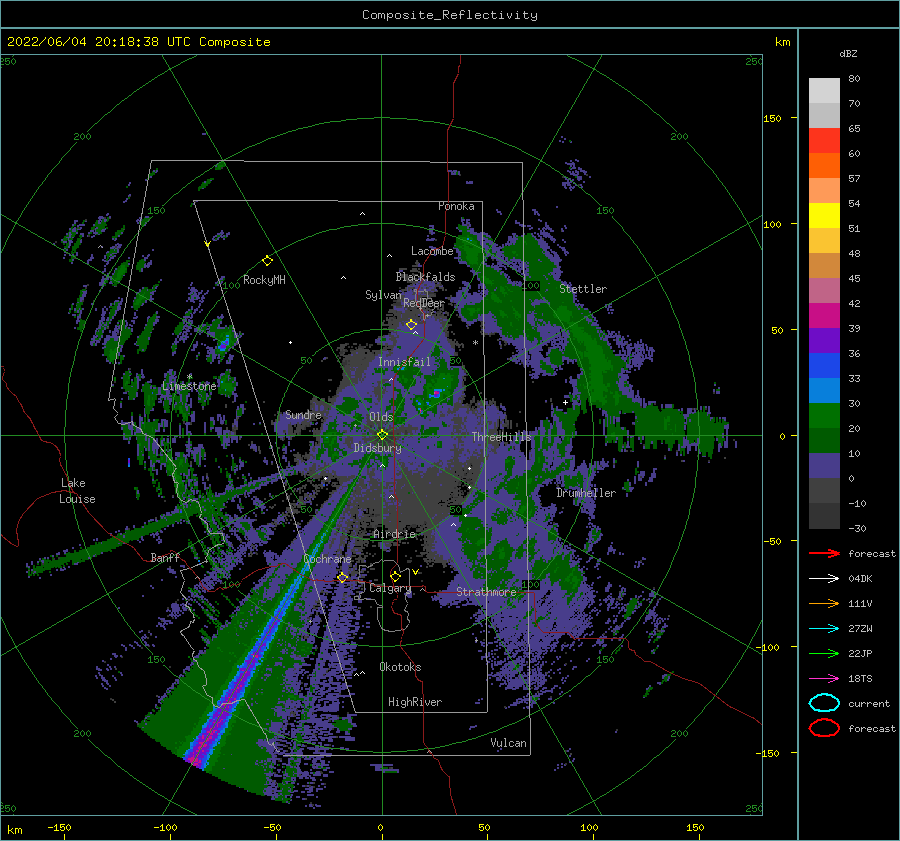Click the Drumheller label
The width and height of the screenshot is (900, 841).
point(586,493)
